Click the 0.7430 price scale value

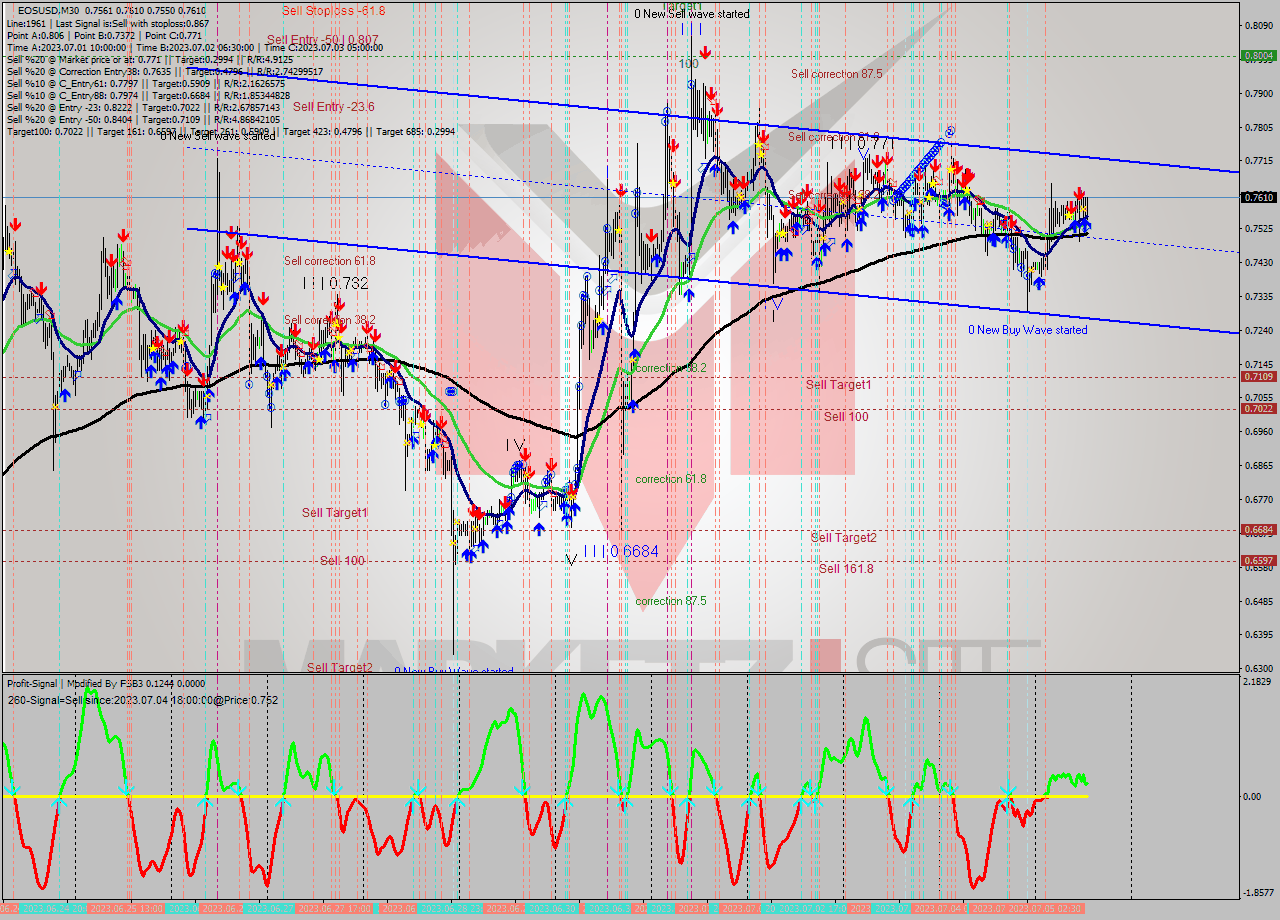click(x=1257, y=262)
